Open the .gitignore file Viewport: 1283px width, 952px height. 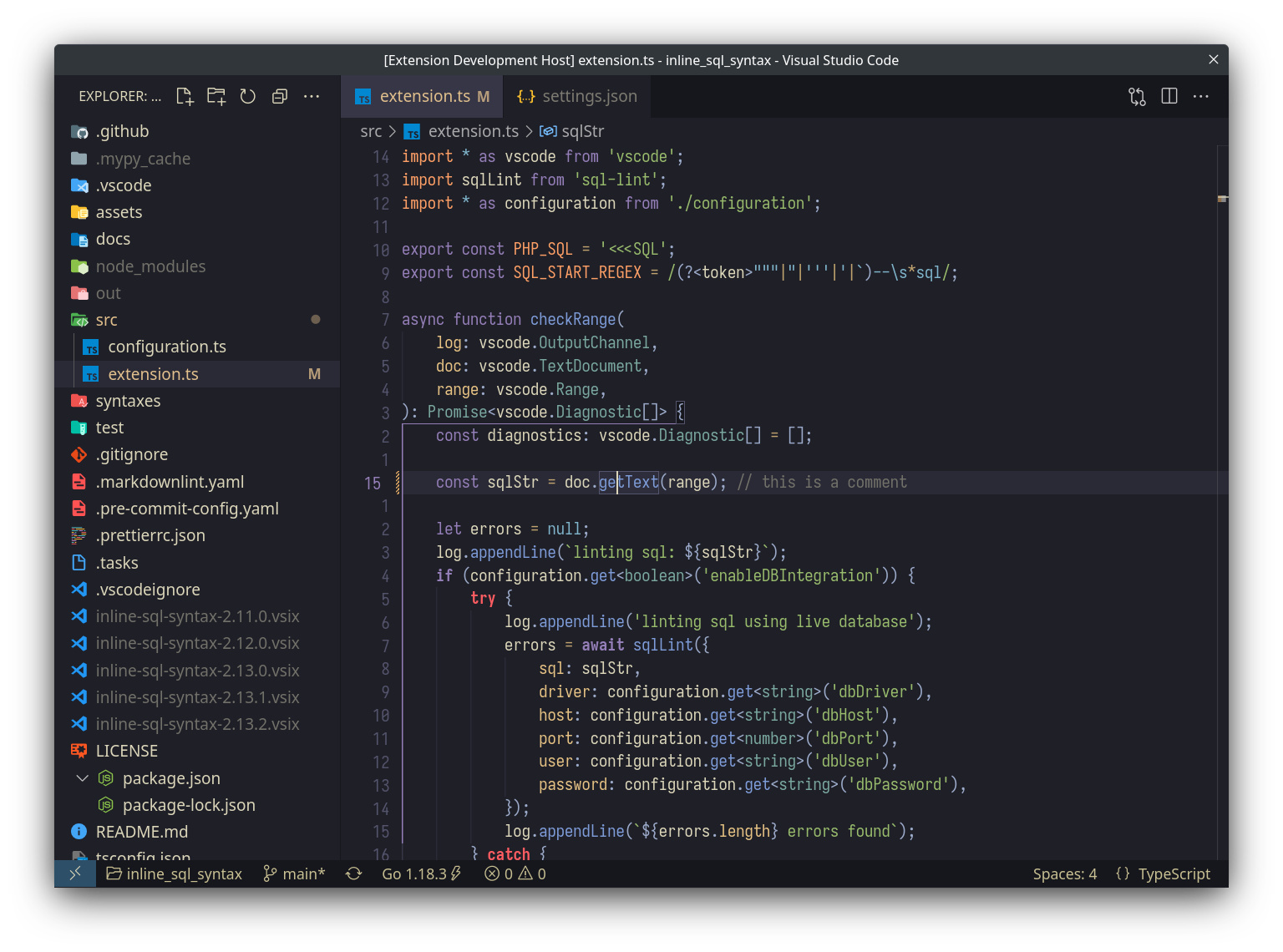(x=197, y=454)
